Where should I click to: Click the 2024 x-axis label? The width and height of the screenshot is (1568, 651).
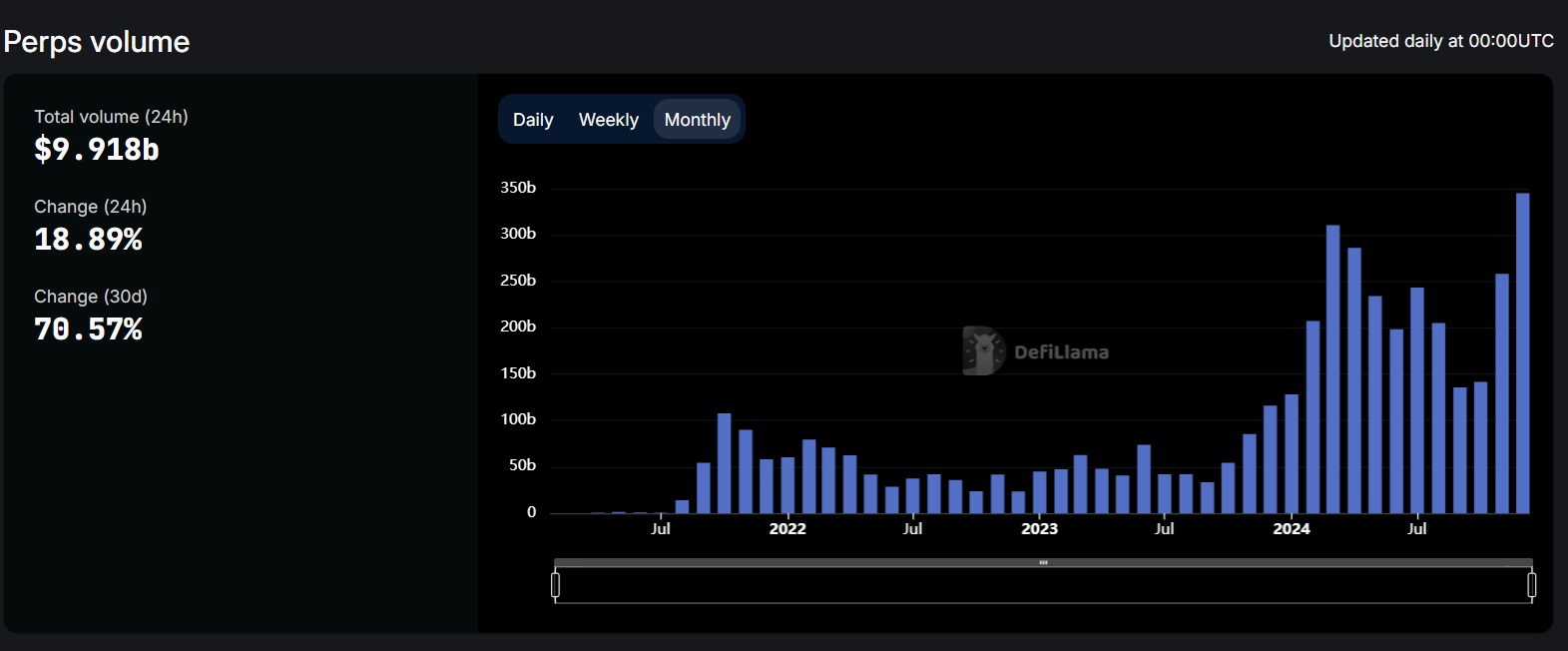(x=1291, y=529)
